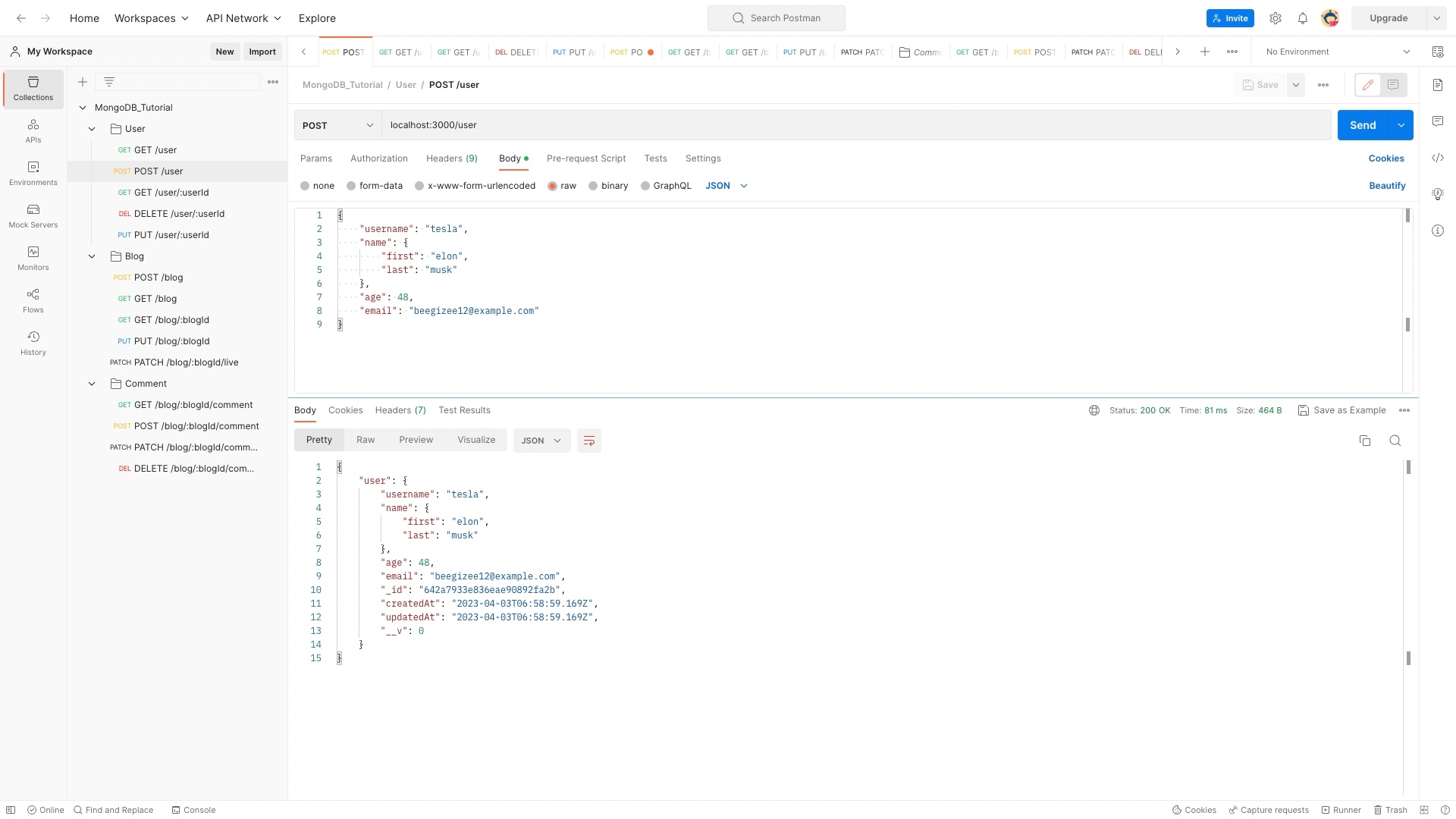
Task: Show the Raw response view
Action: click(366, 440)
